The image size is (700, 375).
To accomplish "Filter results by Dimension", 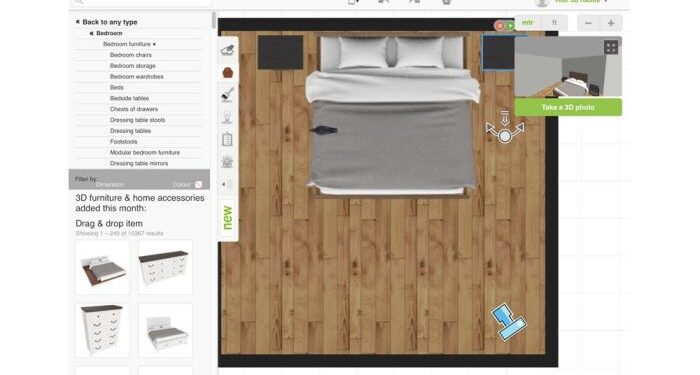I will [x=110, y=184].
